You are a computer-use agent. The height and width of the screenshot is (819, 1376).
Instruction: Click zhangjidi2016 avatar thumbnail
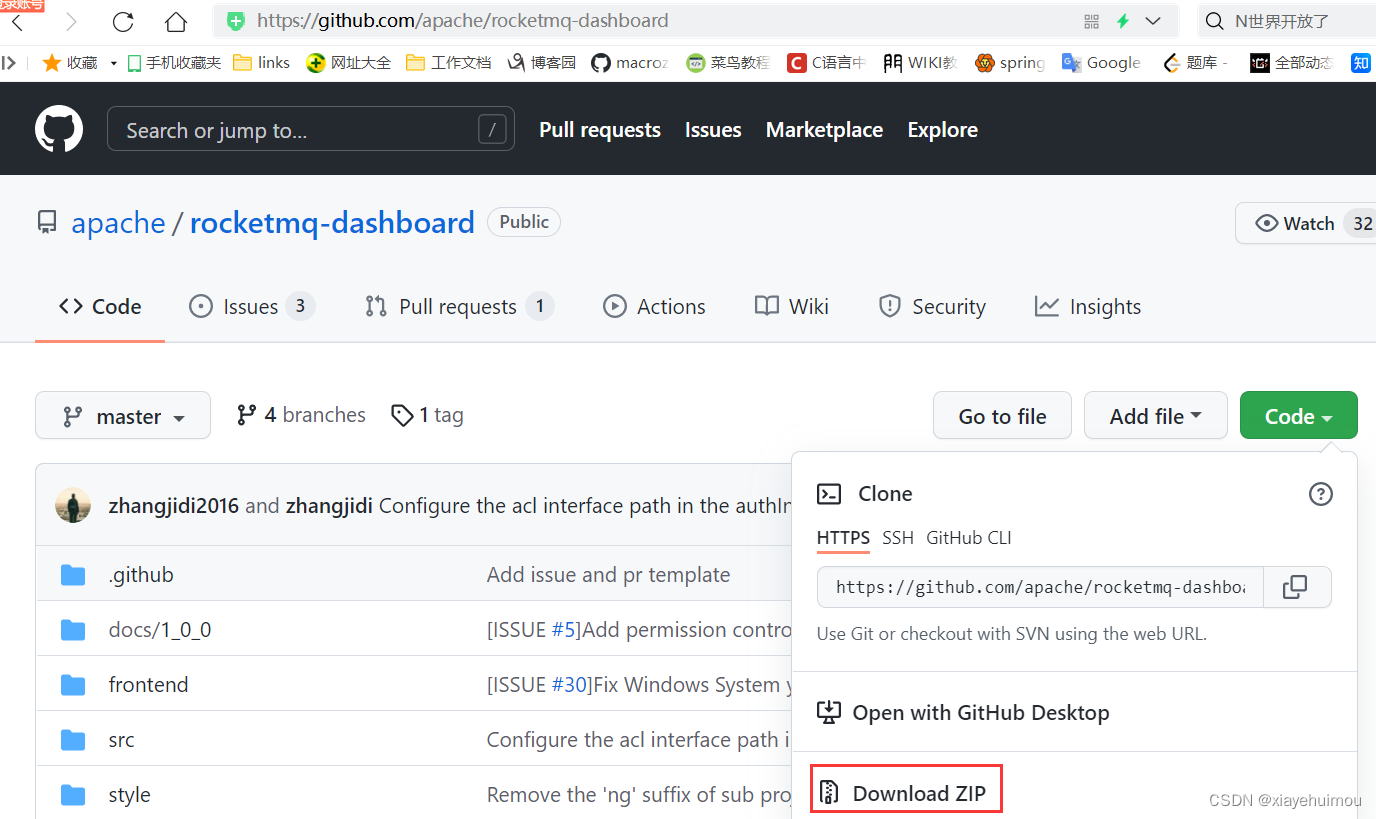coord(73,505)
